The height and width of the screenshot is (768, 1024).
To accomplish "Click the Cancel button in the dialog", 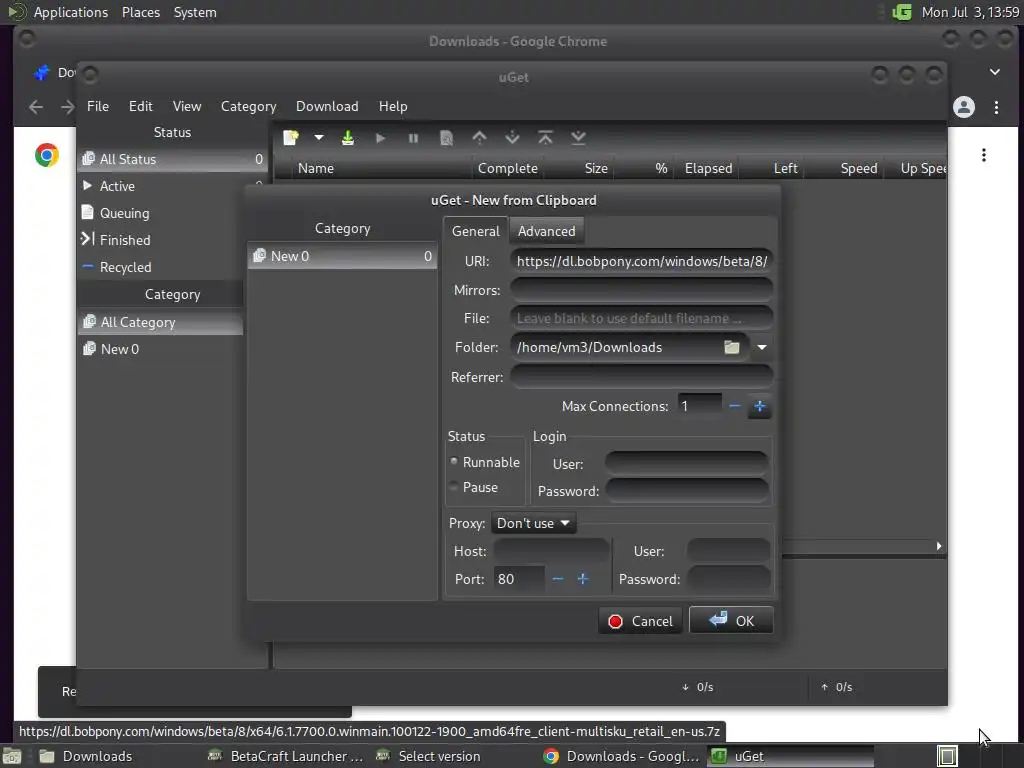I will (x=640, y=621).
